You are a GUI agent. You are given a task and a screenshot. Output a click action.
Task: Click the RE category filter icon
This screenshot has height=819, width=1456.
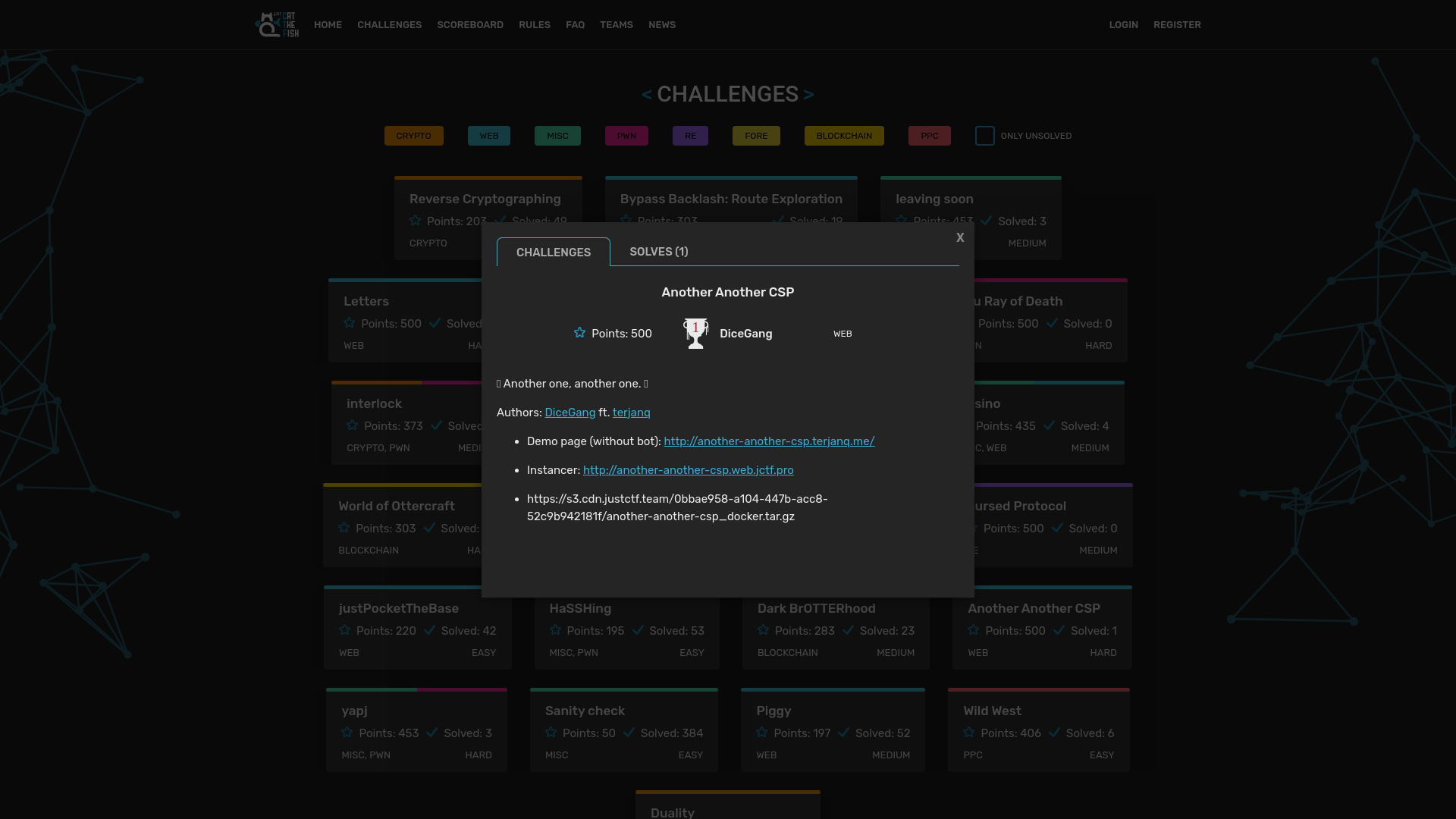pyautogui.click(x=690, y=135)
